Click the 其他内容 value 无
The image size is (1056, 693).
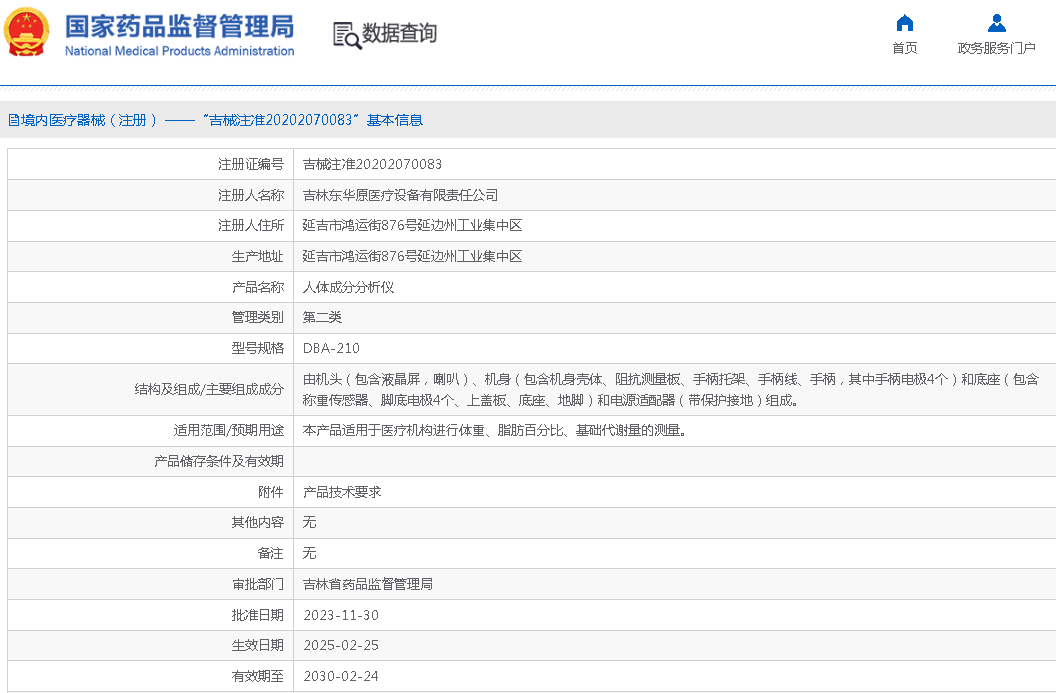click(309, 523)
